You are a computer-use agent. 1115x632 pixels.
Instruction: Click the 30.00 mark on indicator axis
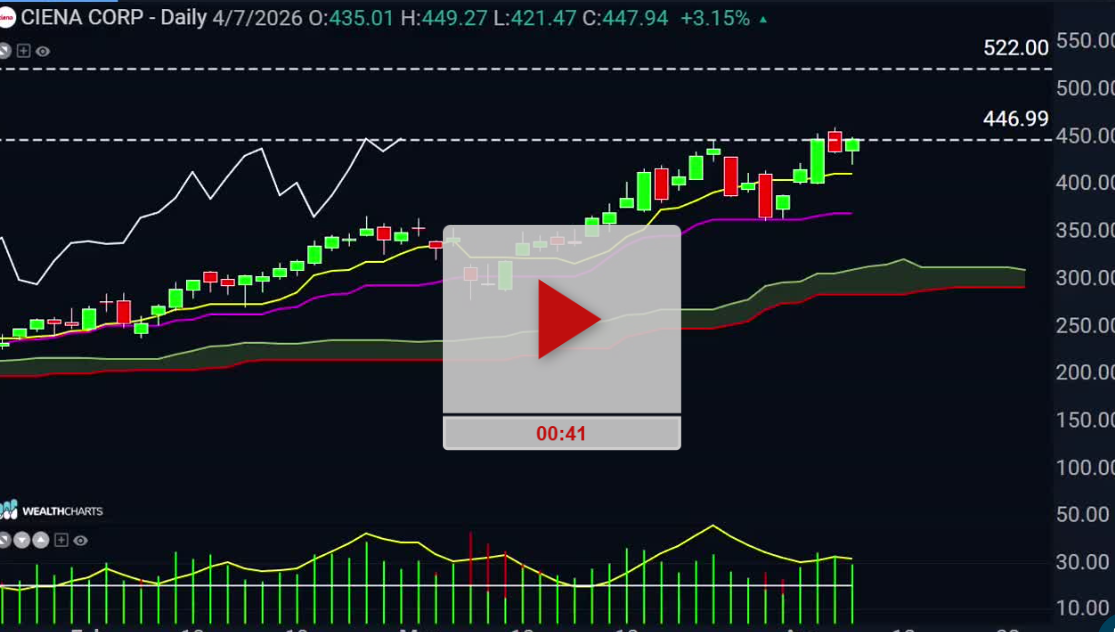1084,562
